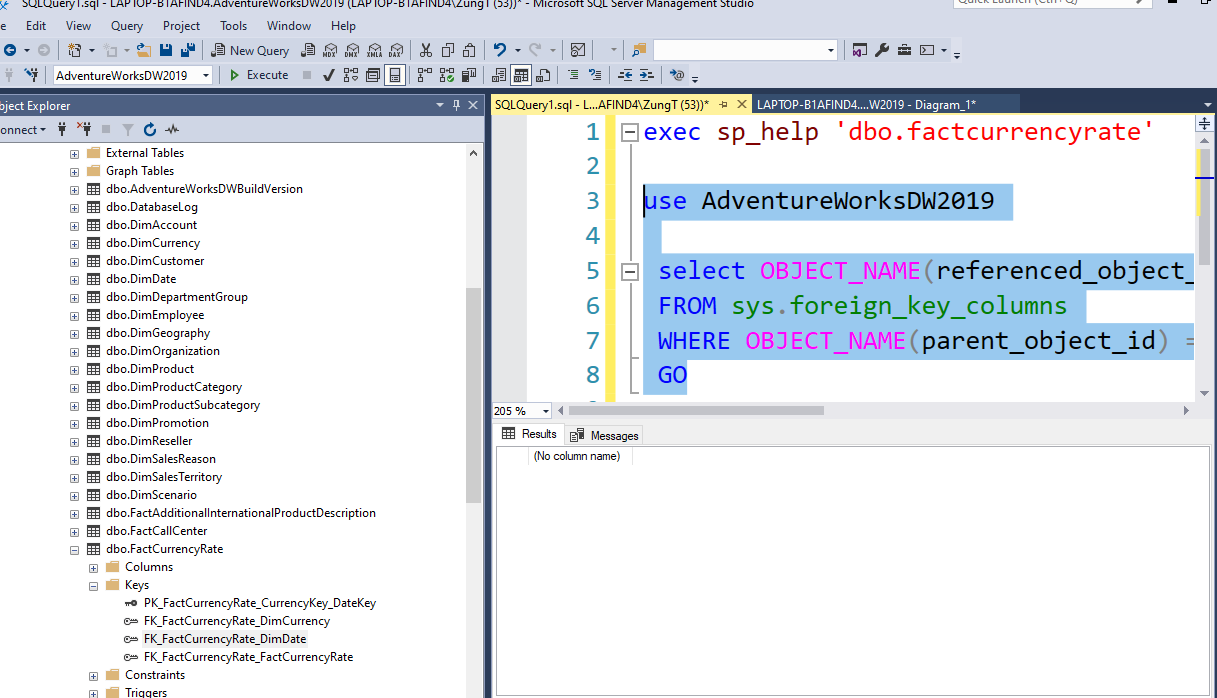Open the Find search combo box dropdown
The image size is (1217, 698).
tap(831, 50)
